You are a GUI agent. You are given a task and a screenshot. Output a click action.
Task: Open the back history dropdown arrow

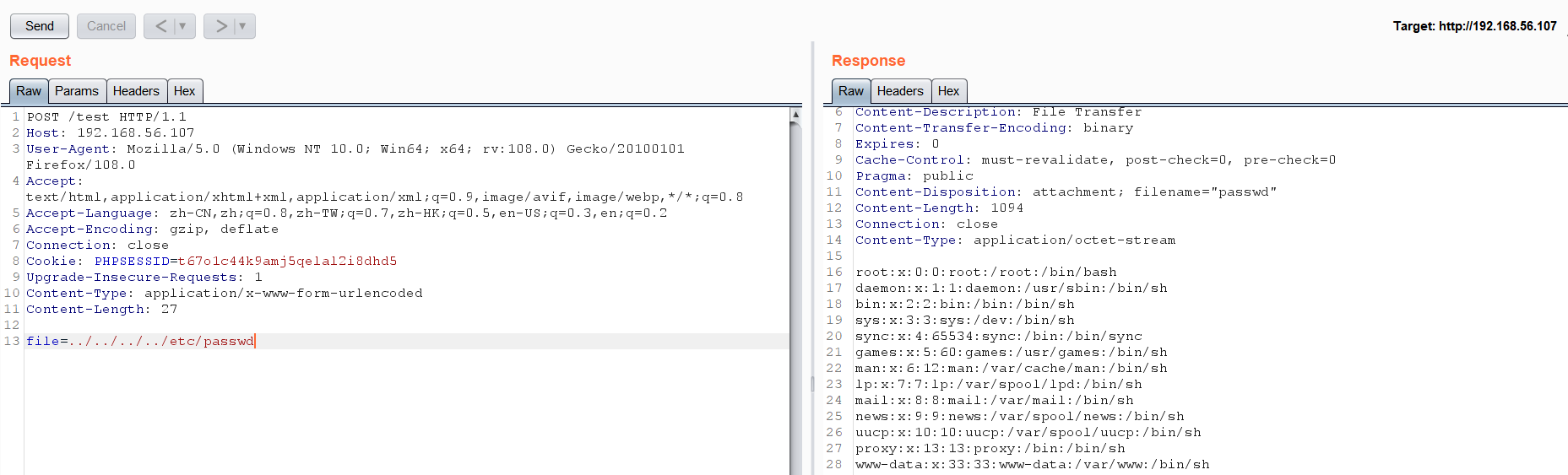pyautogui.click(x=182, y=26)
